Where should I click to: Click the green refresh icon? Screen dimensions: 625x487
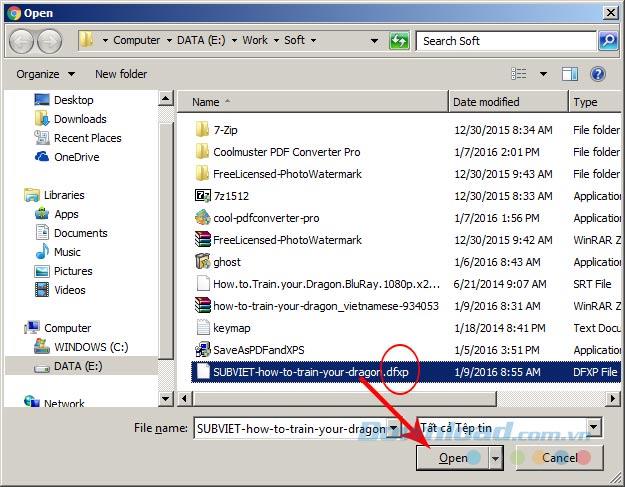tap(400, 41)
